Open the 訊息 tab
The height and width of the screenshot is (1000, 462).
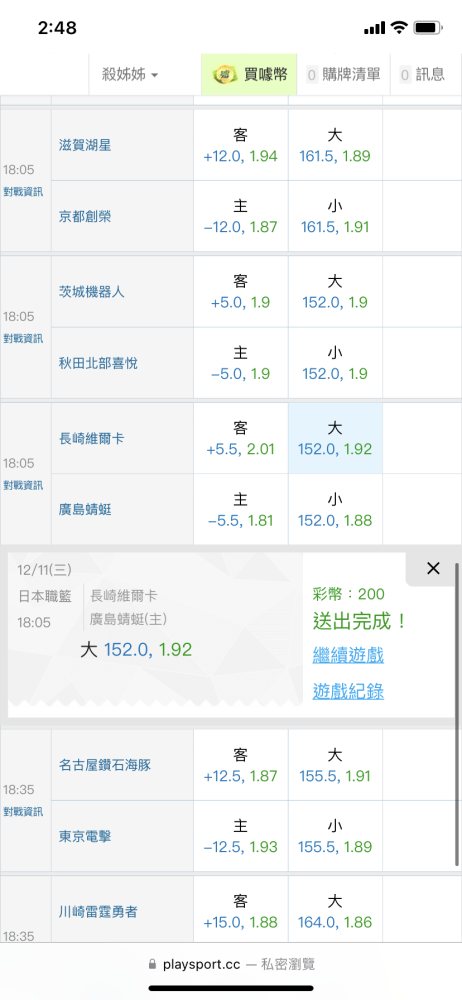(422, 75)
